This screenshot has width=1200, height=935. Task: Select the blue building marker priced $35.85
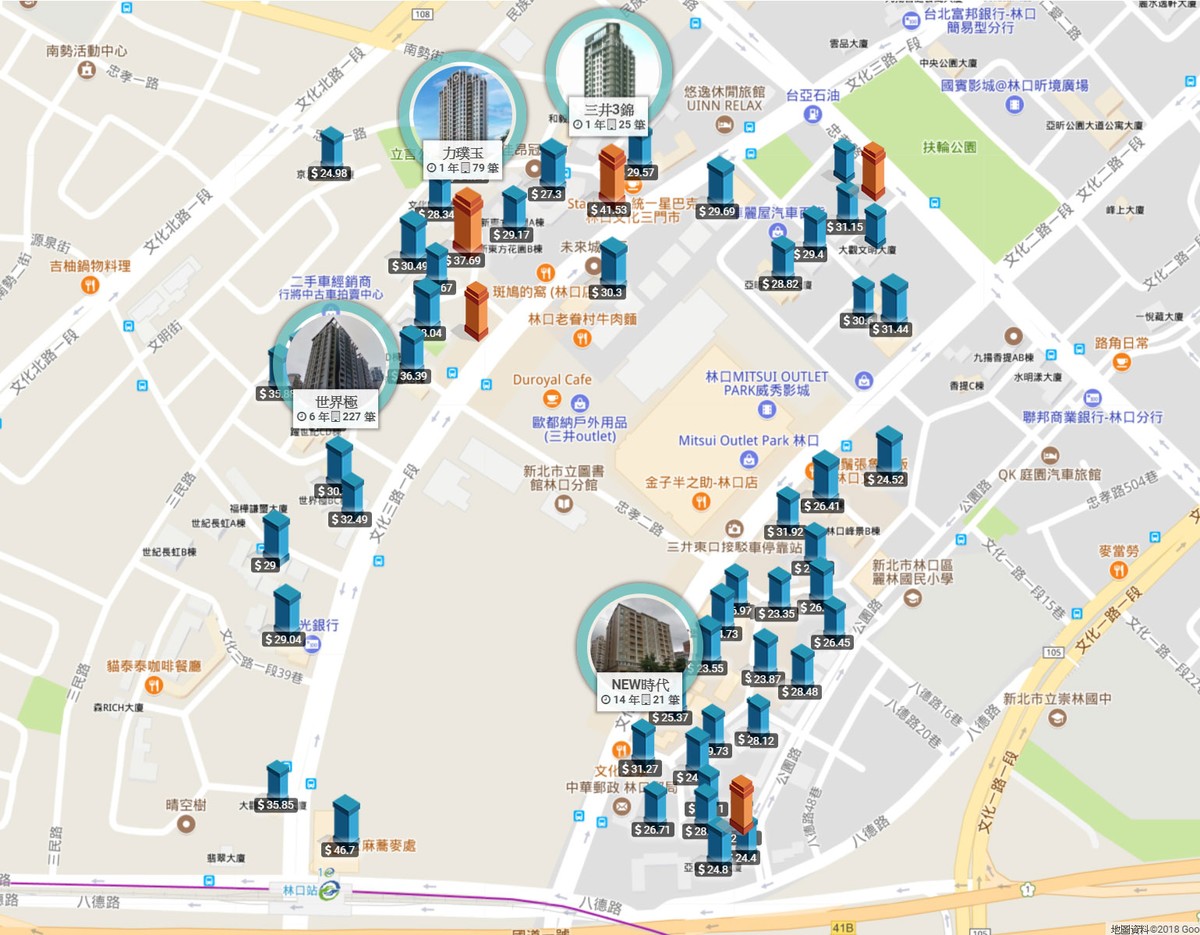(277, 781)
